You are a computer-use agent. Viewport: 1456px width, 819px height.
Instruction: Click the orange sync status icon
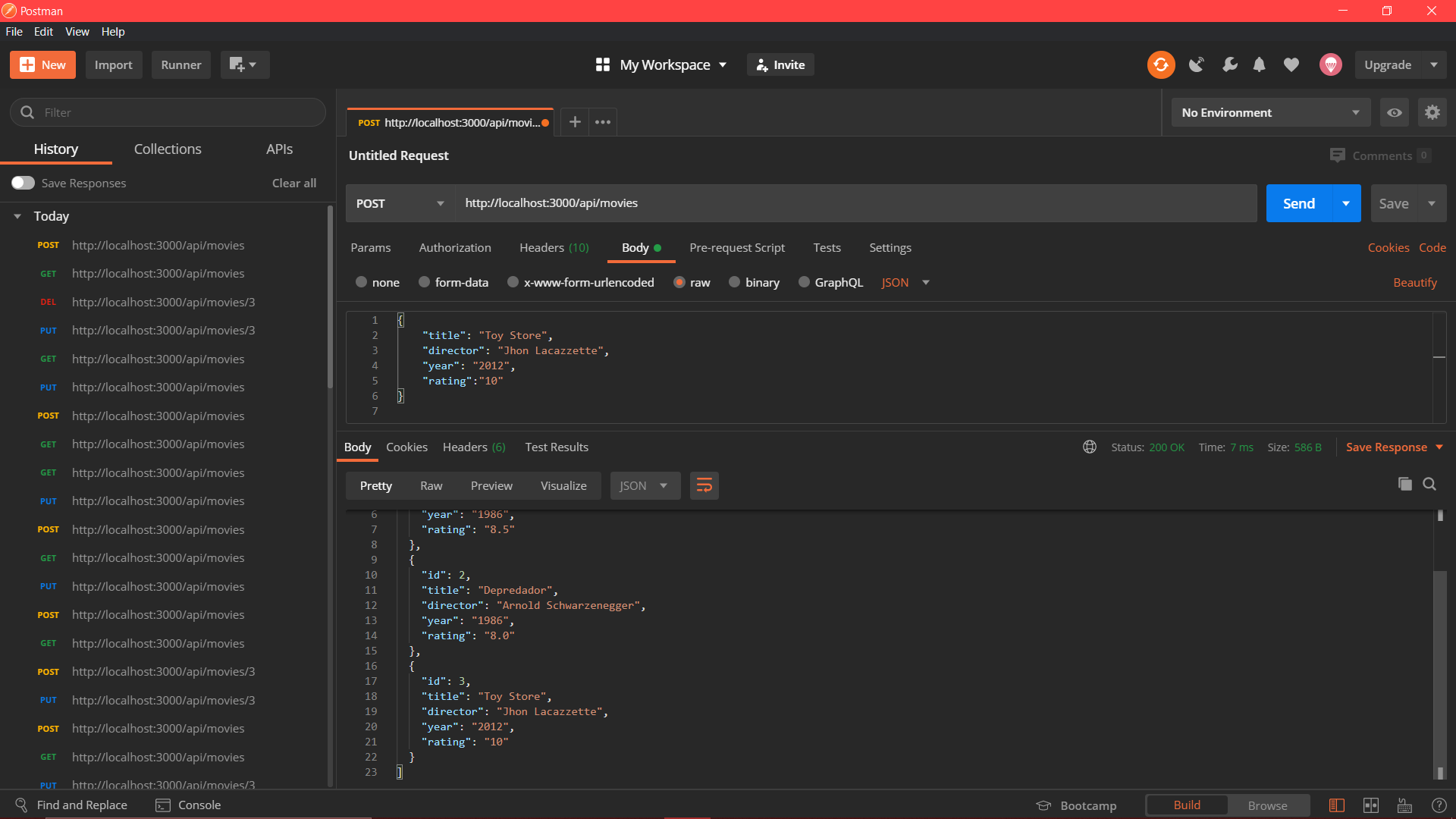click(x=1160, y=65)
